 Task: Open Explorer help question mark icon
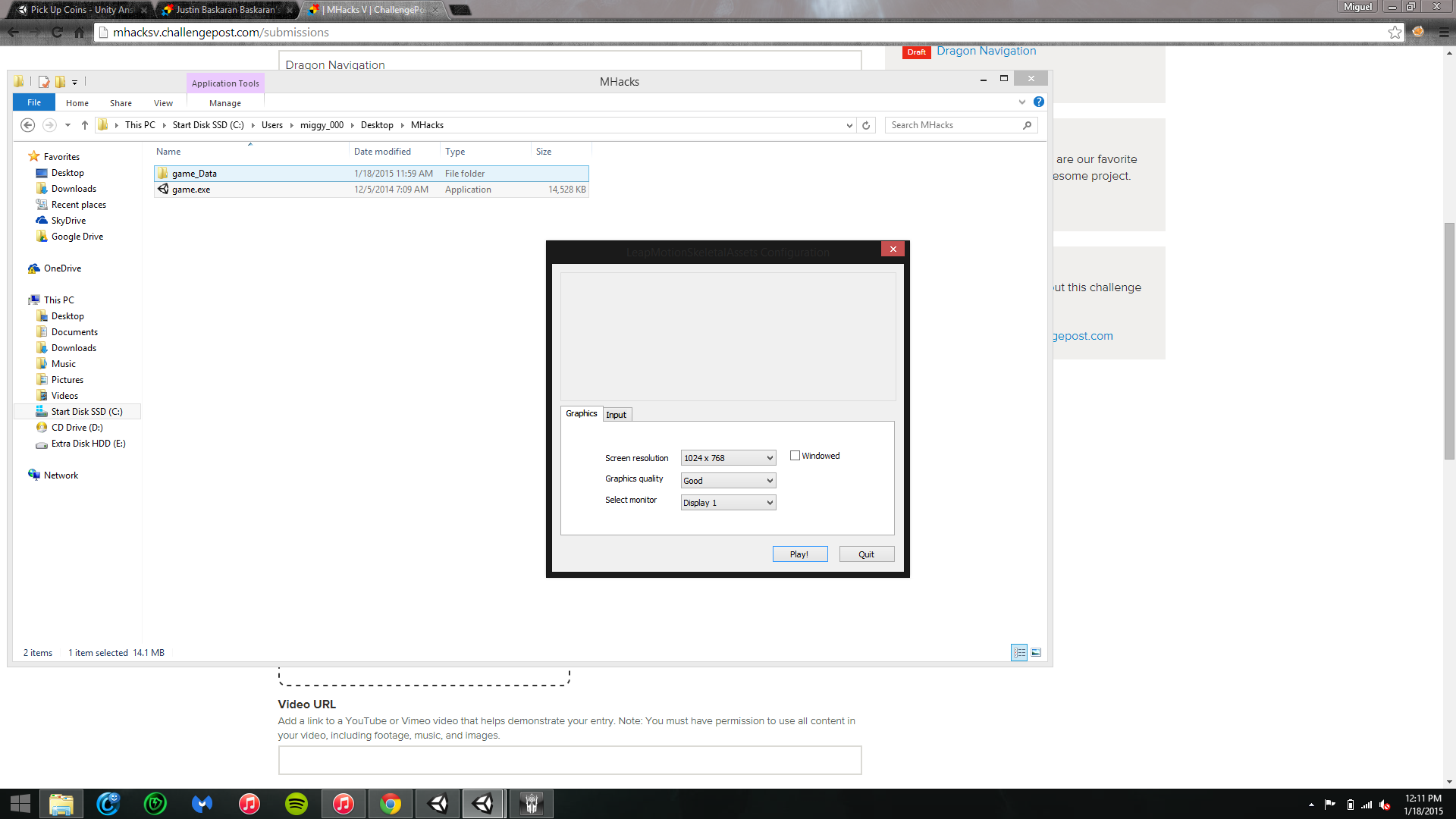point(1039,102)
